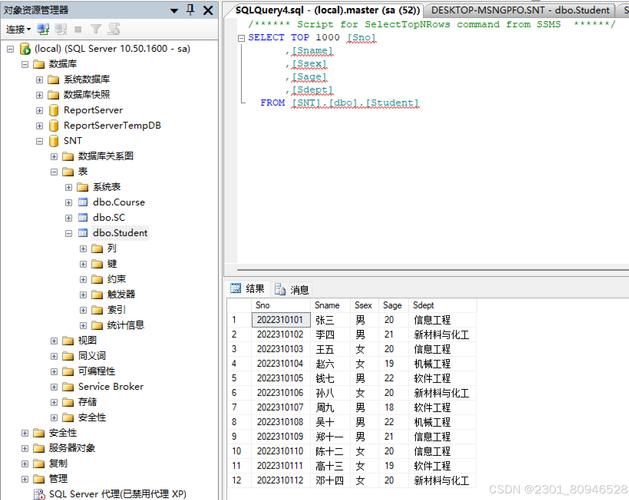Collapse the dbo.Student table node
This screenshot has height=500, width=629.
coord(69,233)
